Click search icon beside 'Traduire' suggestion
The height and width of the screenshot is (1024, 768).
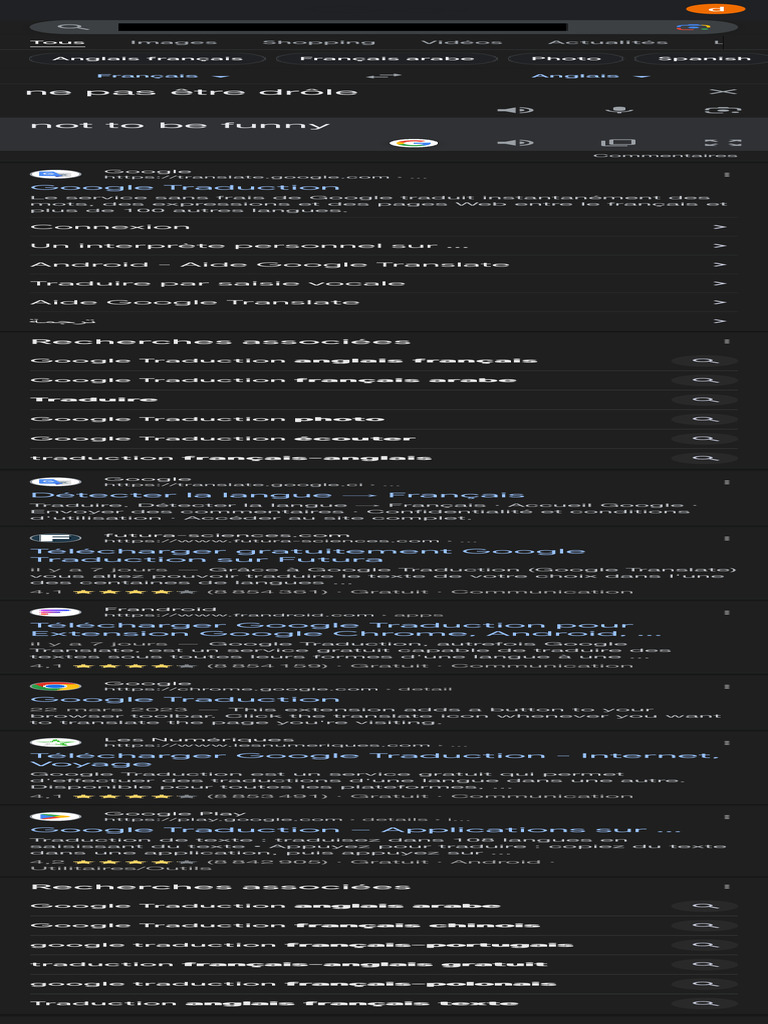[705, 400]
